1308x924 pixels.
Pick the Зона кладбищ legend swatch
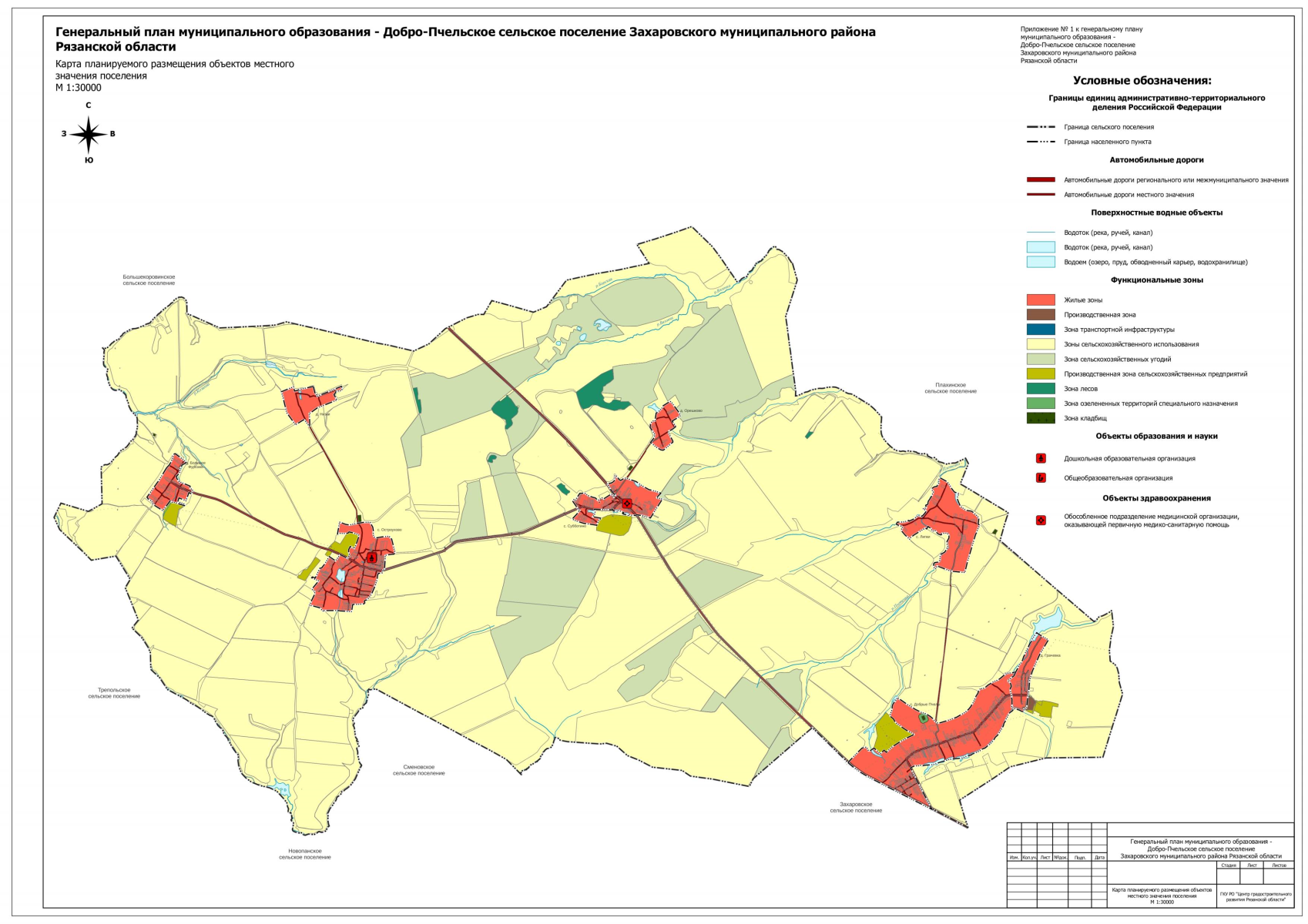[1040, 418]
